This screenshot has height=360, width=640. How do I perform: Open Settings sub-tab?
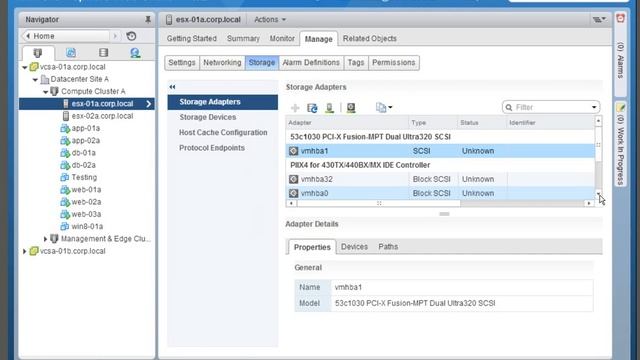click(x=182, y=62)
